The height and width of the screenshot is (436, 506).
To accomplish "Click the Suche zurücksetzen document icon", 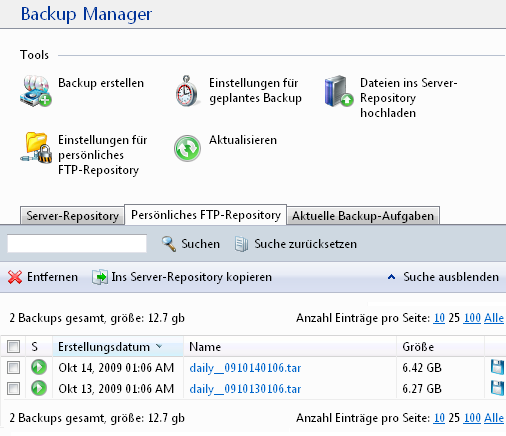I will pyautogui.click(x=241, y=244).
